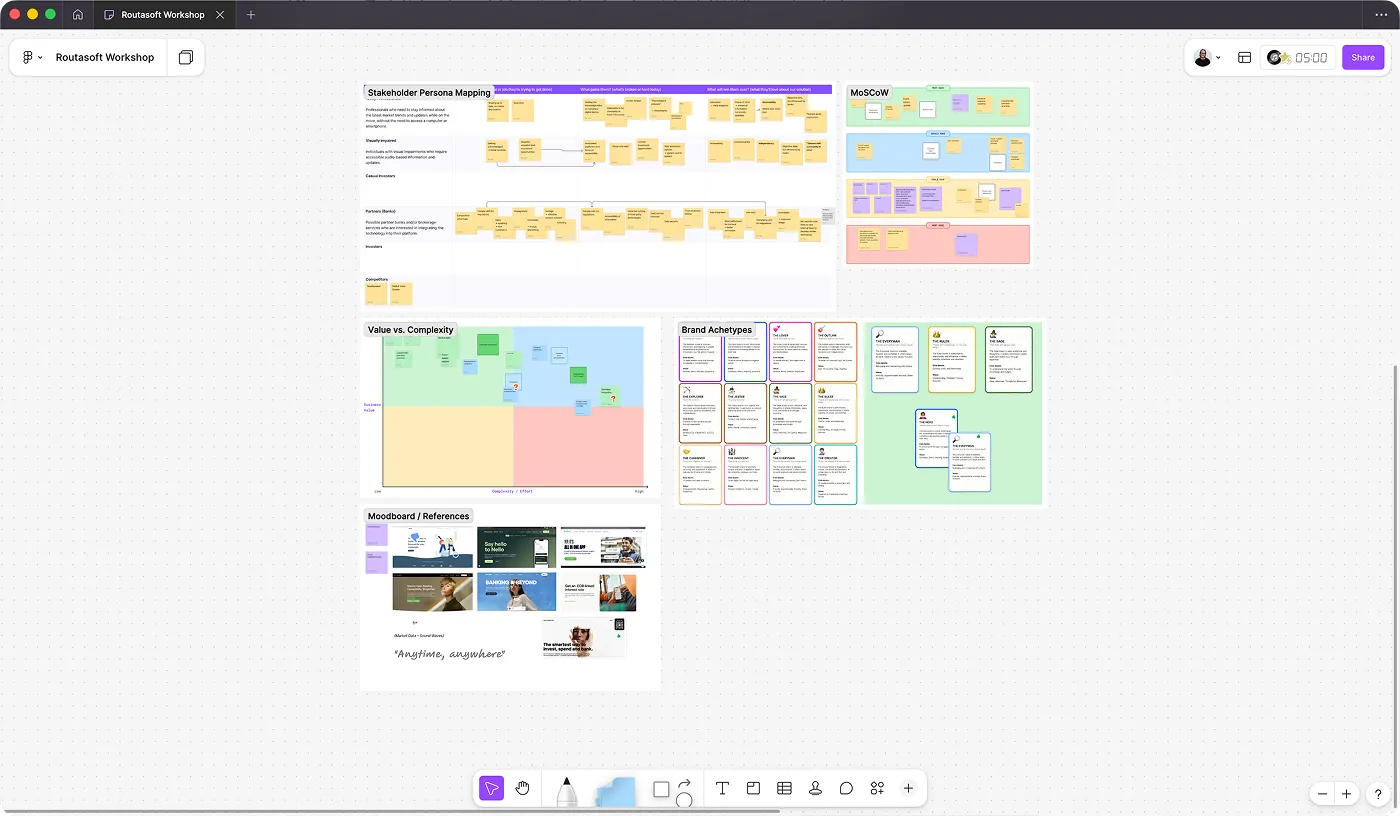Start the 05:00 timer
1400x816 pixels.
click(x=1311, y=58)
